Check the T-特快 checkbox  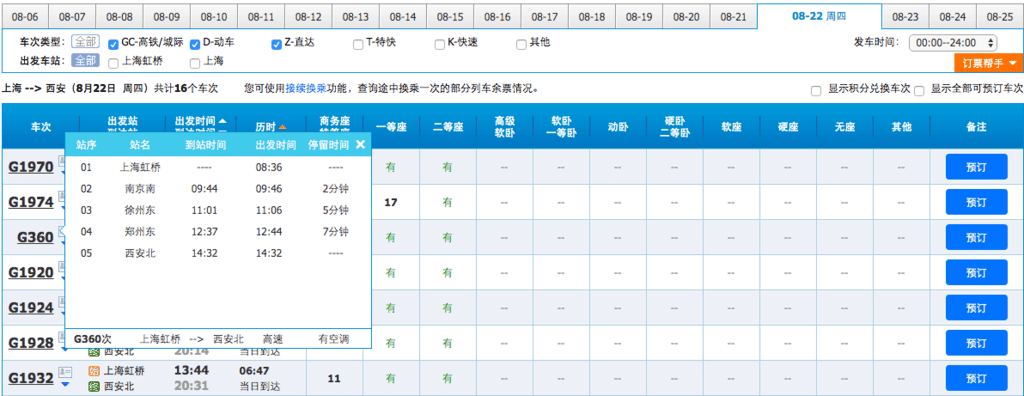point(358,44)
